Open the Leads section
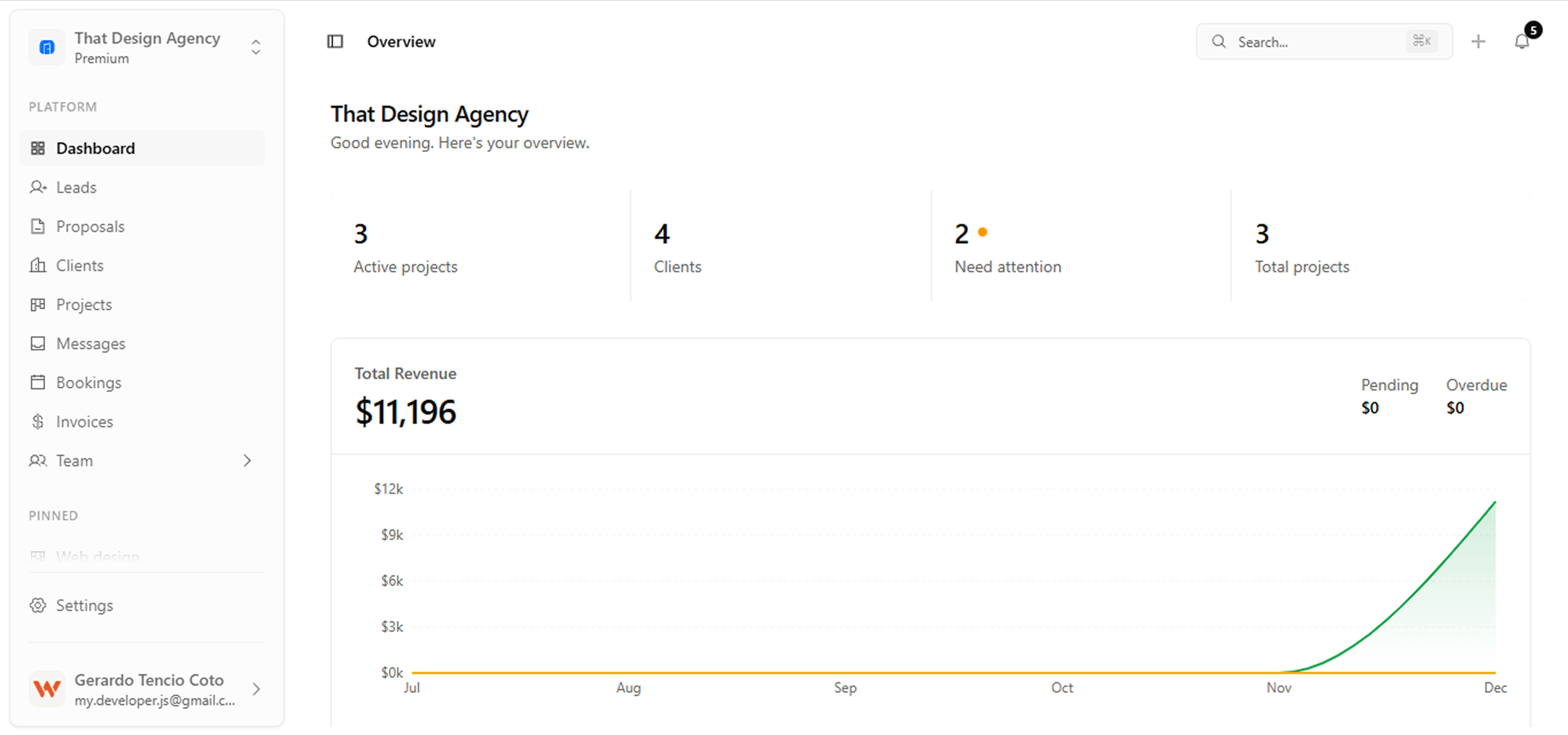The width and height of the screenshot is (1568, 735). (76, 187)
